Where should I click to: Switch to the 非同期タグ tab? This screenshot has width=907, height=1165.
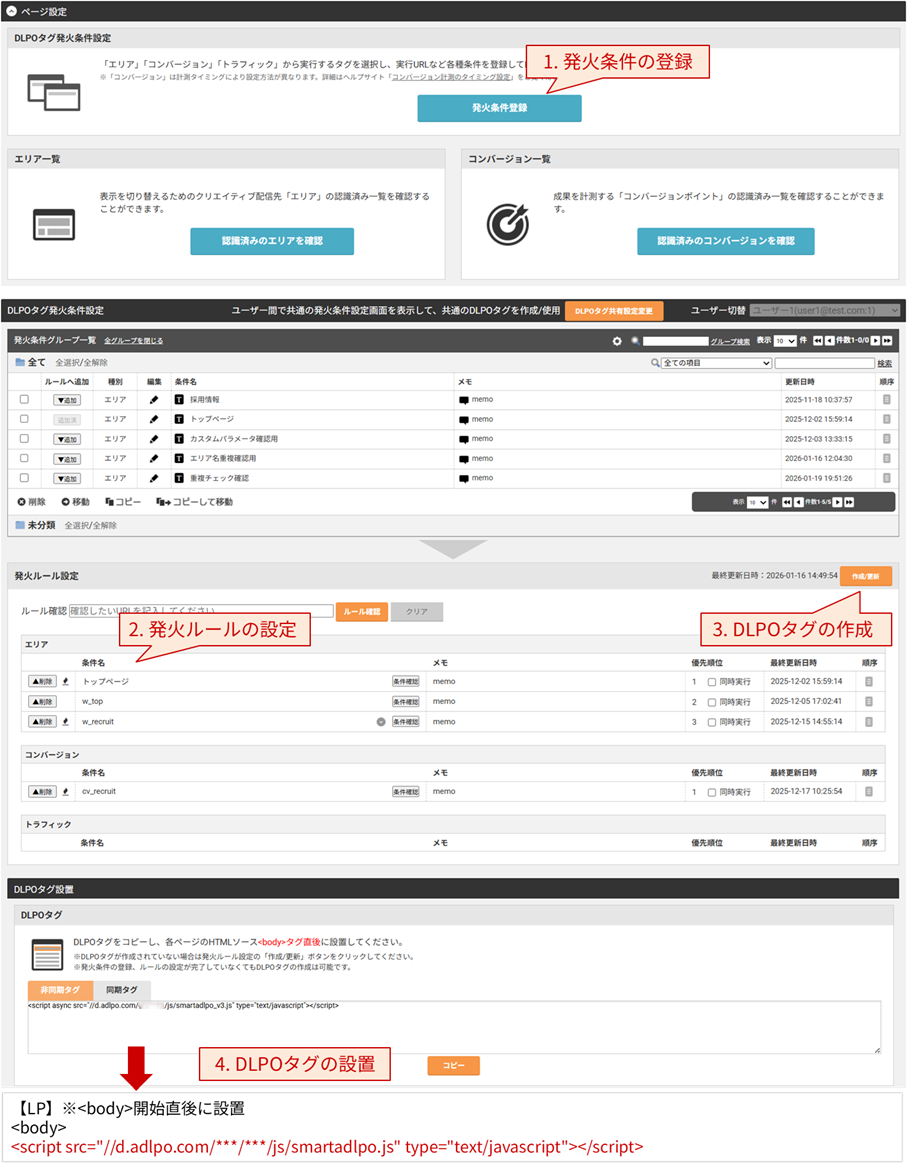pos(60,990)
